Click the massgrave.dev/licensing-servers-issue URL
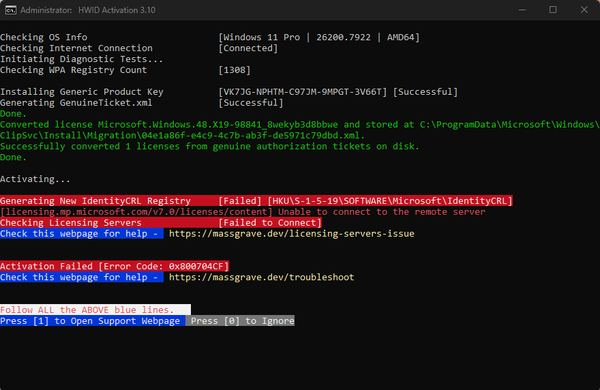Viewport: 600px width, 390px height. [292, 234]
